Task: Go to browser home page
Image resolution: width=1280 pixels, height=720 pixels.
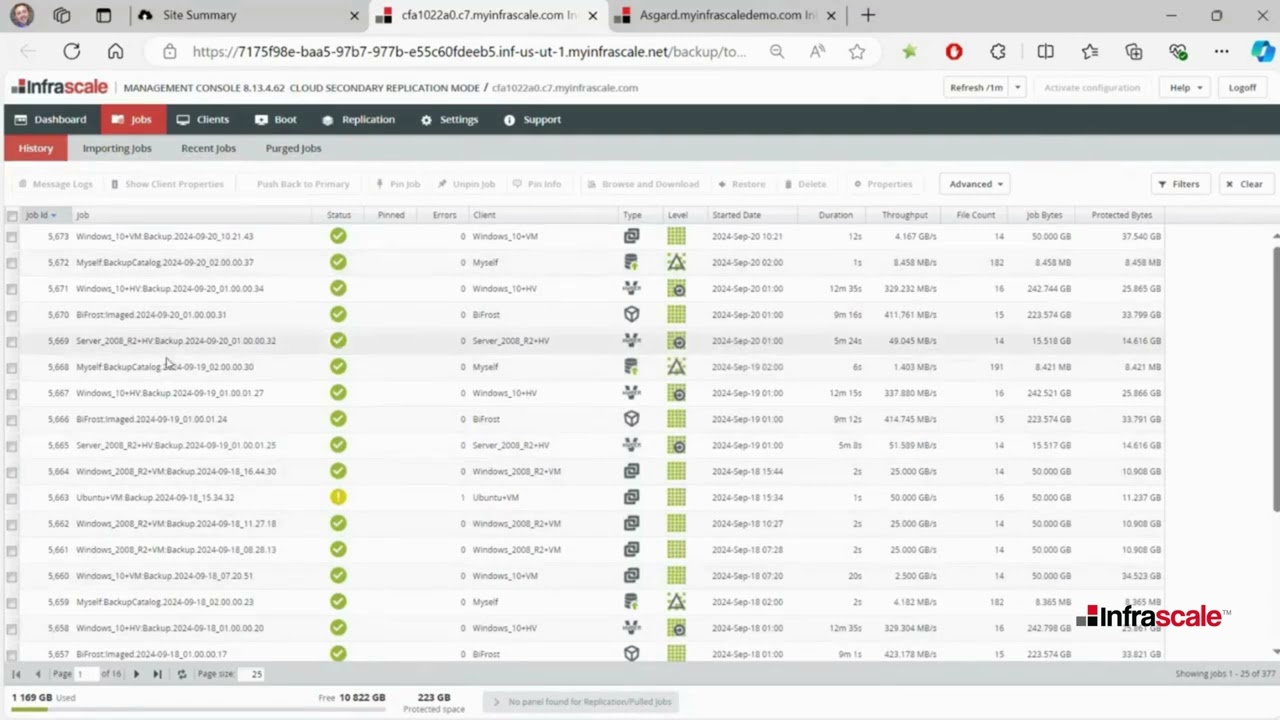Action: pyautogui.click(x=116, y=52)
